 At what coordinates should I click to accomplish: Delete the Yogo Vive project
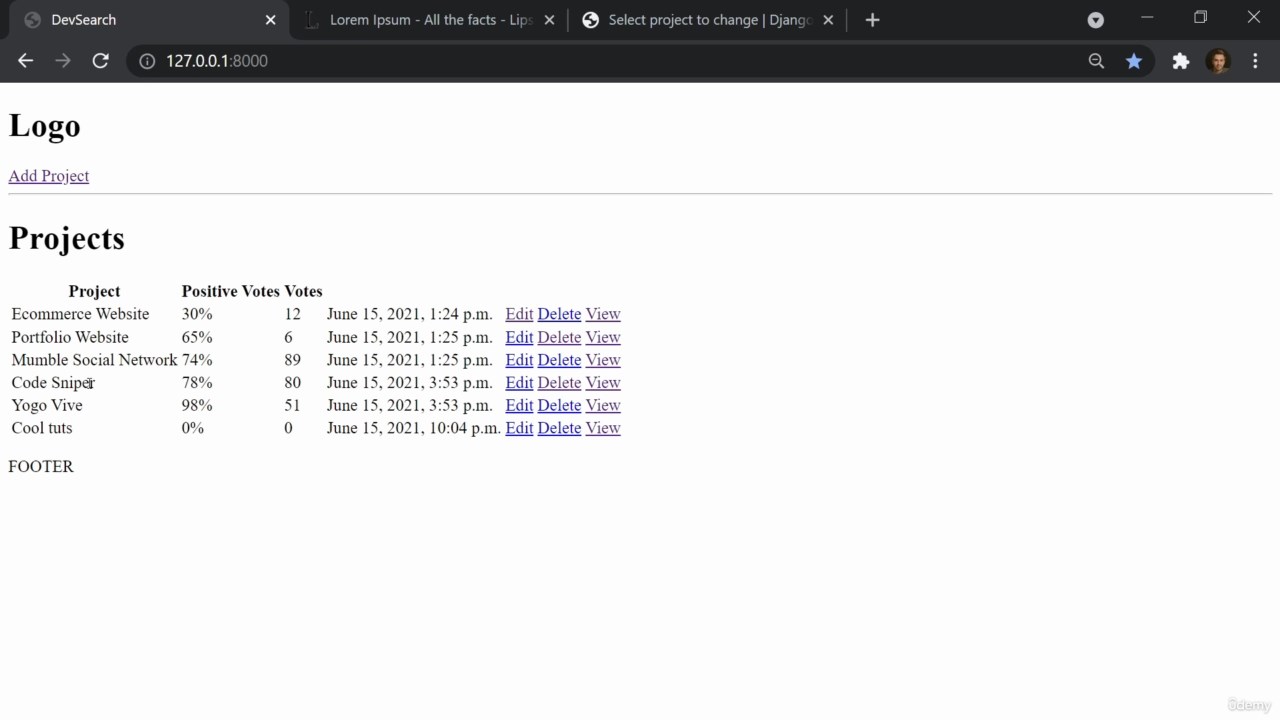tap(559, 405)
